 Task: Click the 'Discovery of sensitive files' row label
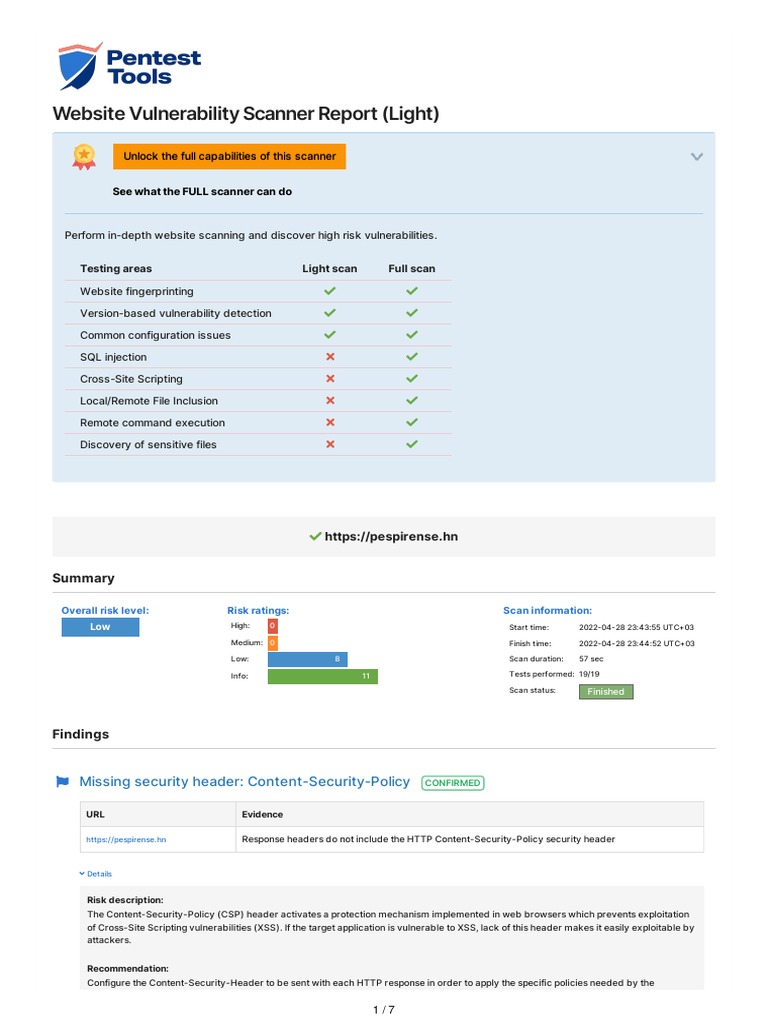pyautogui.click(x=148, y=445)
